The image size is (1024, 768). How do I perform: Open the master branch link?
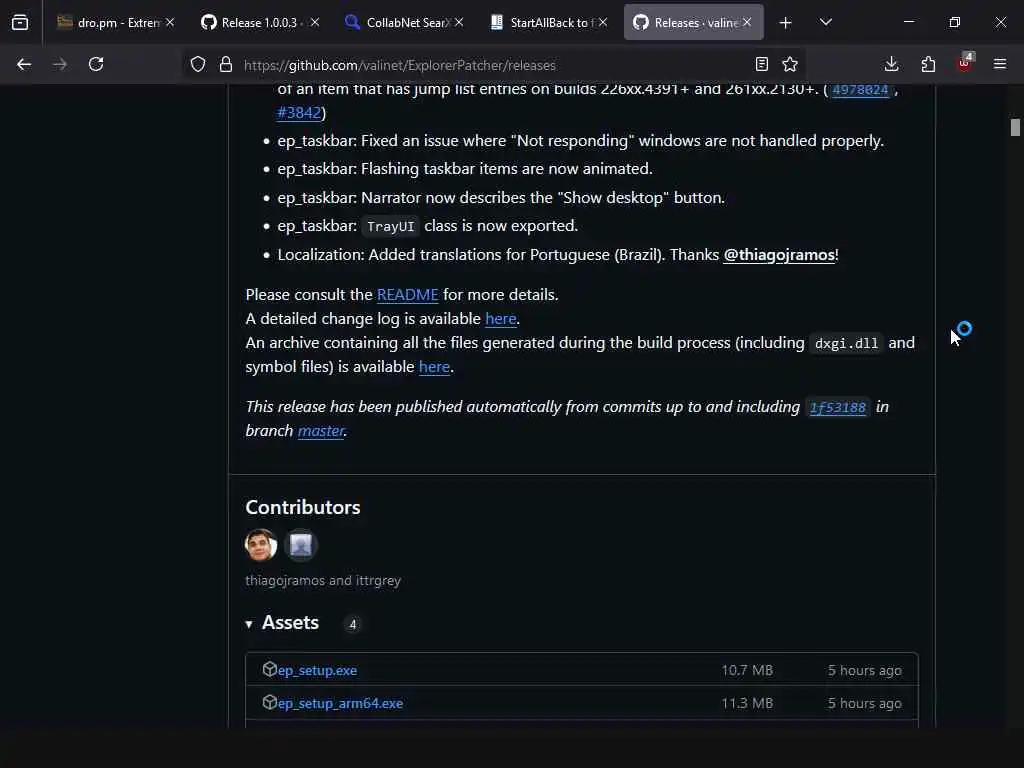point(321,431)
